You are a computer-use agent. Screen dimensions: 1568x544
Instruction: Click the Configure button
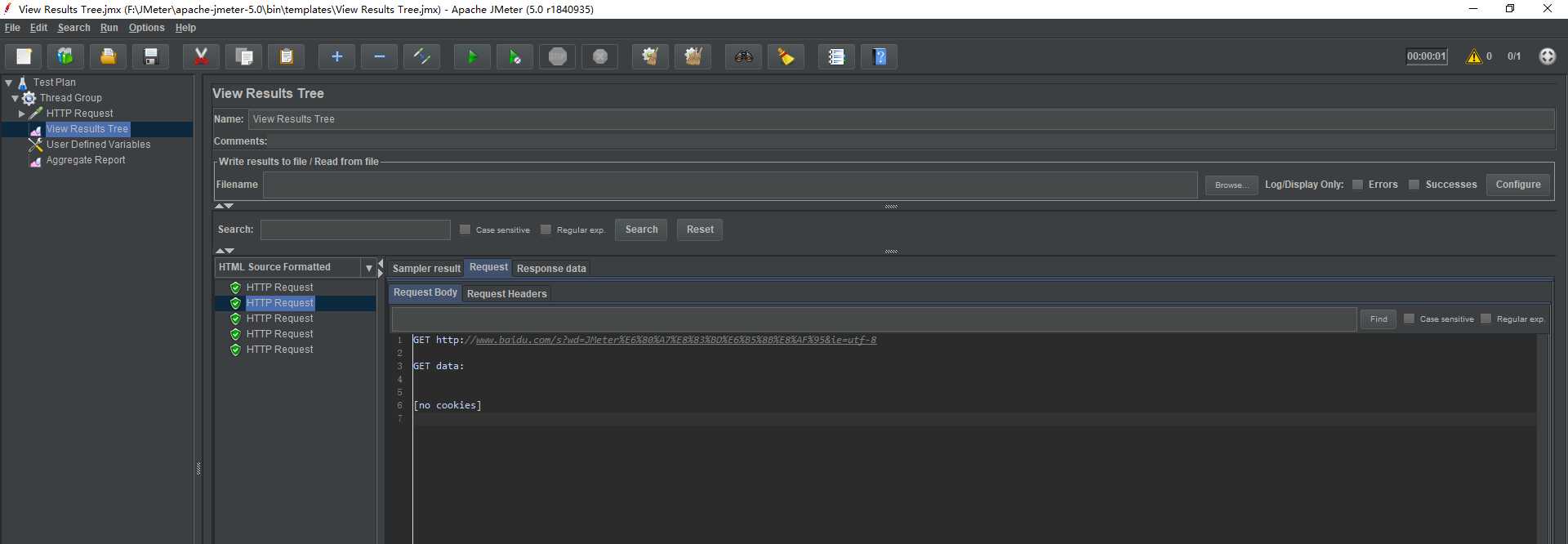[x=1518, y=185]
